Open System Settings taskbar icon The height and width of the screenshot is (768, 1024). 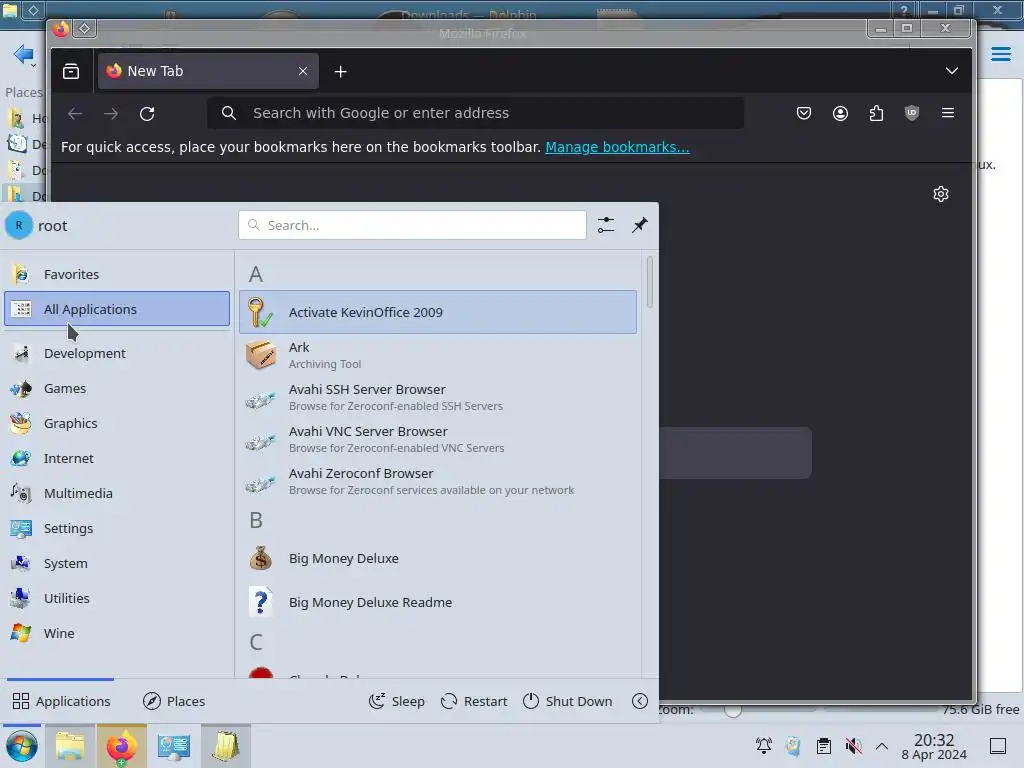point(174,746)
